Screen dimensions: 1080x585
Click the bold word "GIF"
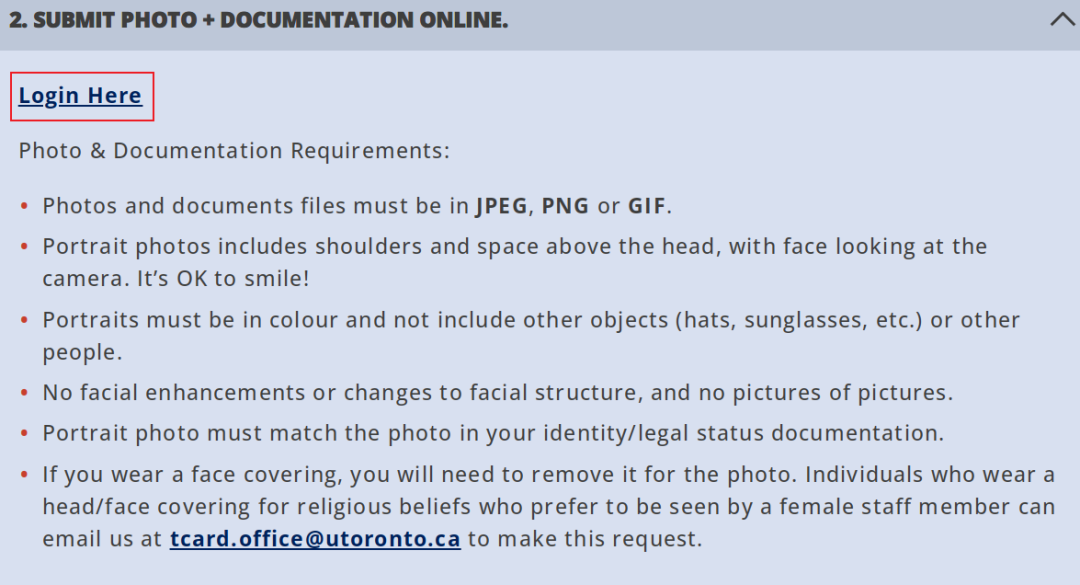(646, 207)
